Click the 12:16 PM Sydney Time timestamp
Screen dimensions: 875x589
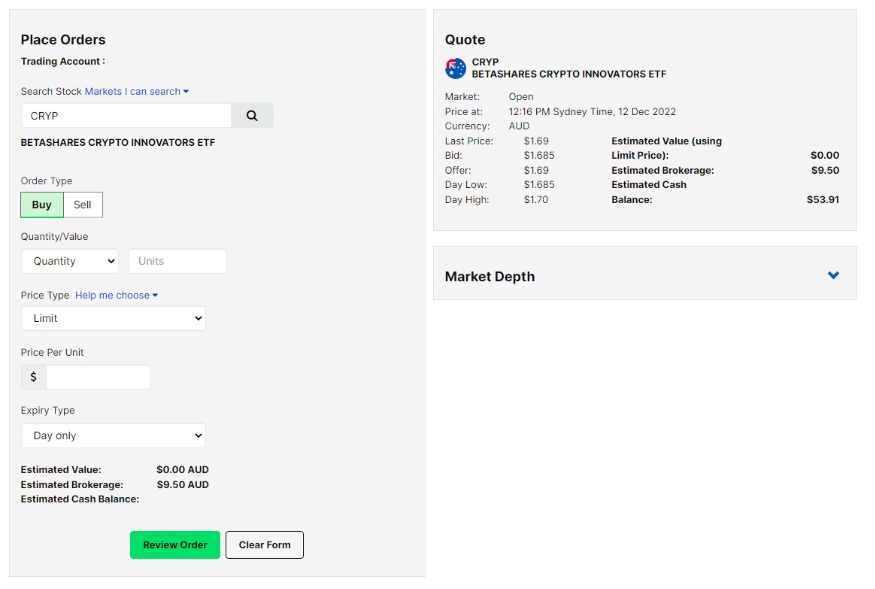tap(592, 112)
